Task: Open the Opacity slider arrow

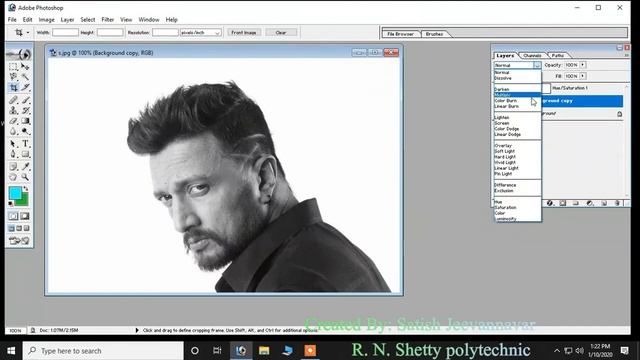Action: (582, 65)
